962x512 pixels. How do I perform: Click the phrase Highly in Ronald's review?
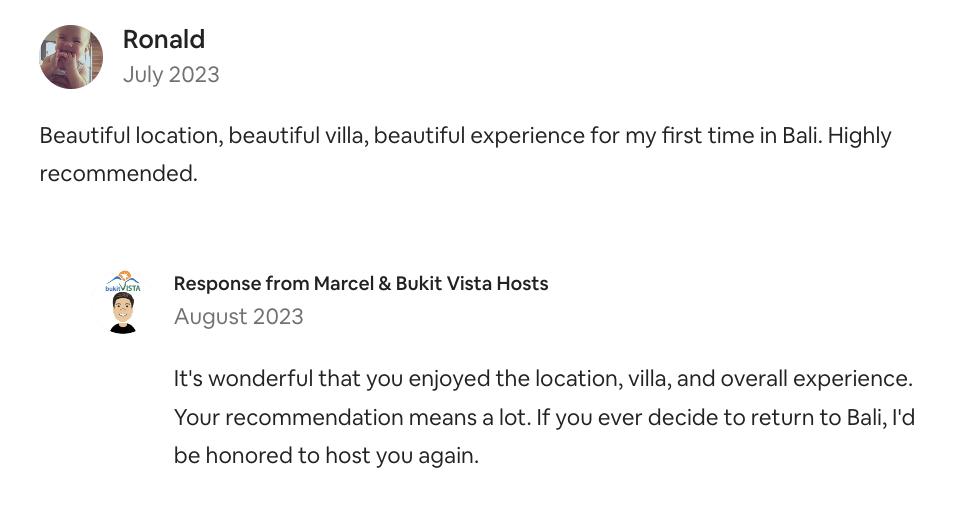point(860,136)
